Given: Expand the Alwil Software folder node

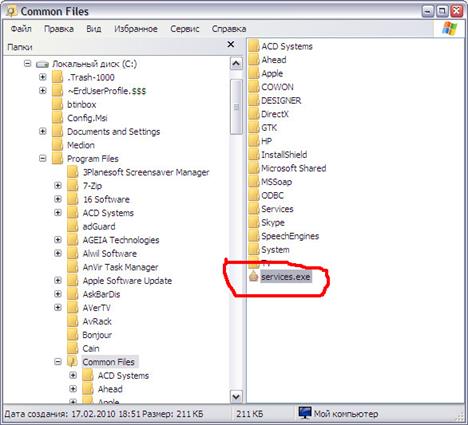Looking at the screenshot, I should tap(58, 253).
